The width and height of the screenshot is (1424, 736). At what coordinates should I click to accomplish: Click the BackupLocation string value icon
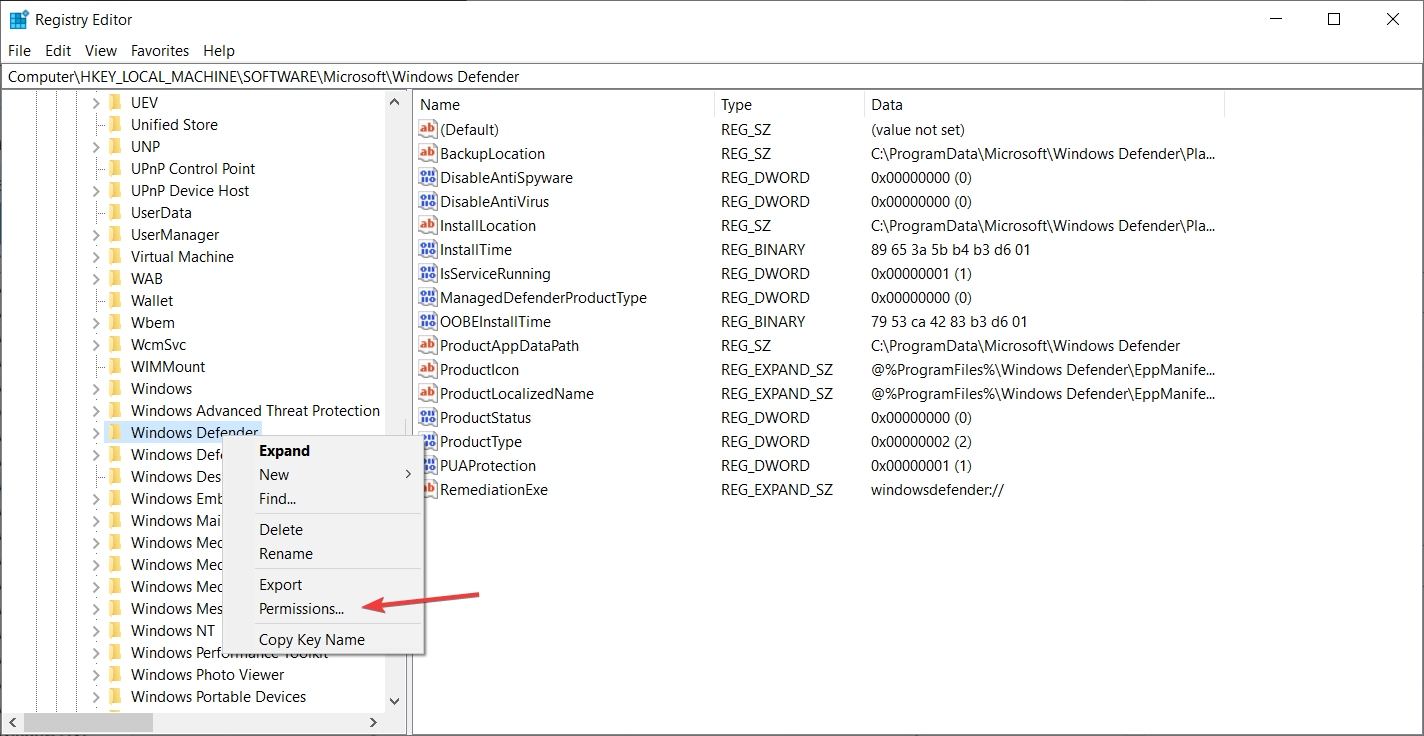(428, 153)
